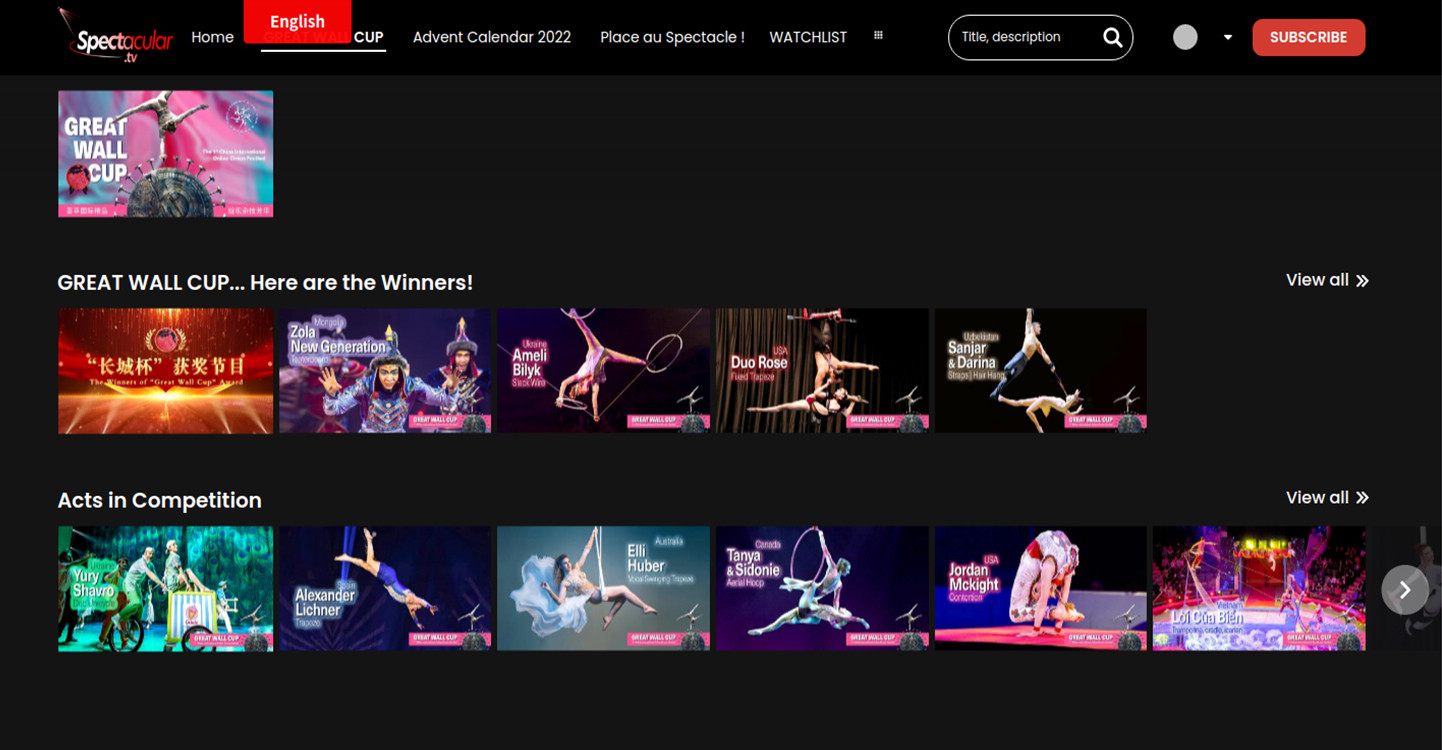
Task: Expand the account dropdown arrow
Action: [1228, 38]
